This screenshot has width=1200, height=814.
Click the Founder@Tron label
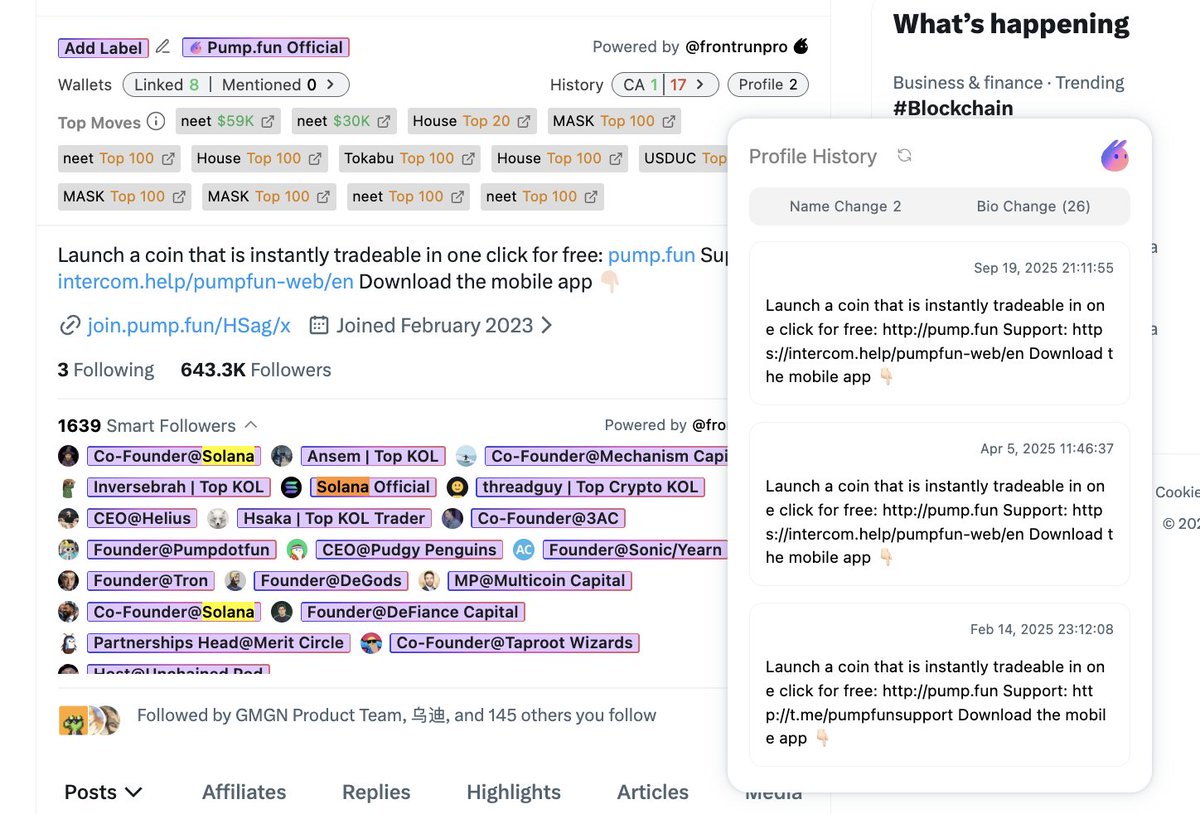click(150, 580)
